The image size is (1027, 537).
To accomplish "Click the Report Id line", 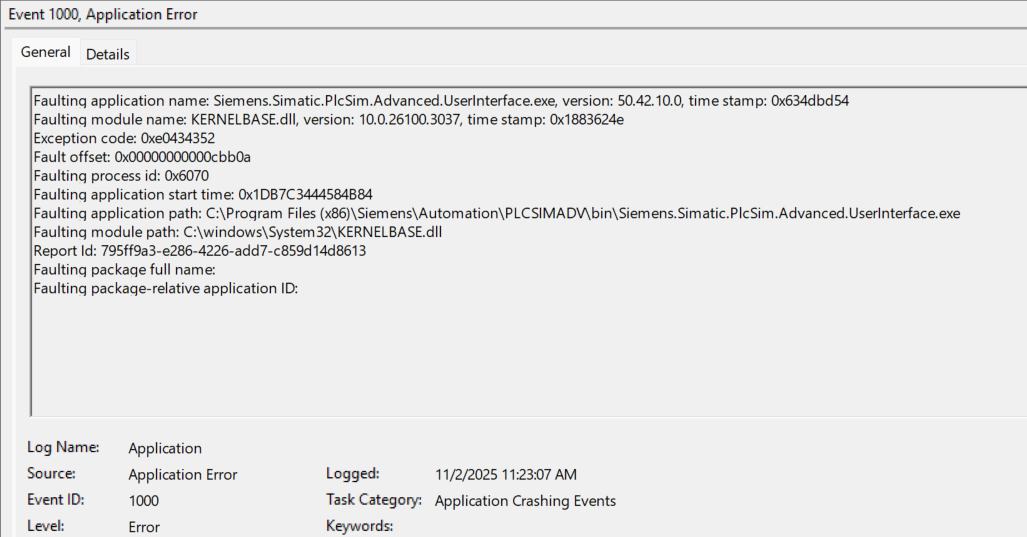I will pyautogui.click(x=199, y=251).
